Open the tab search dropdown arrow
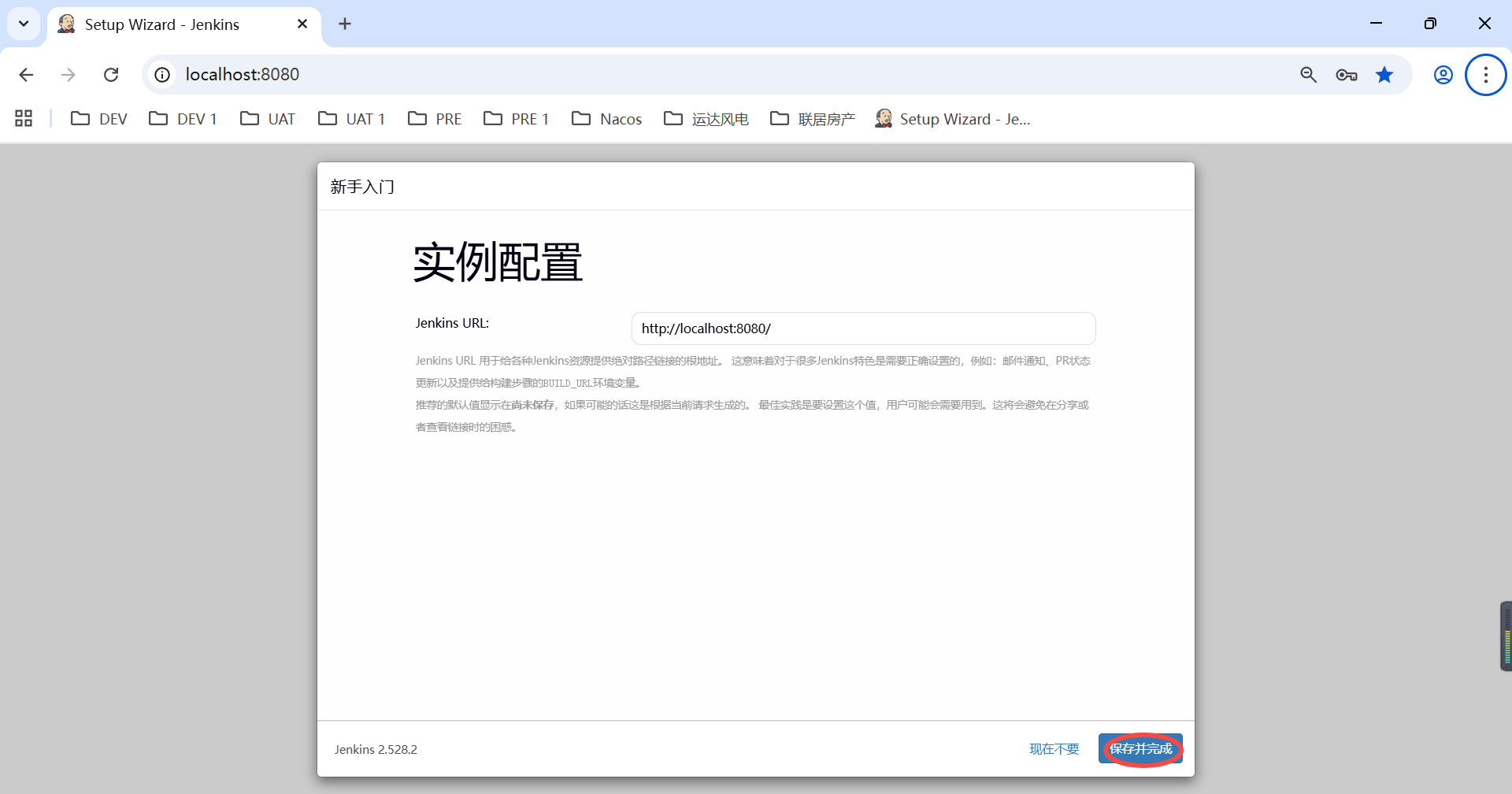This screenshot has width=1512, height=794. pos(24,24)
